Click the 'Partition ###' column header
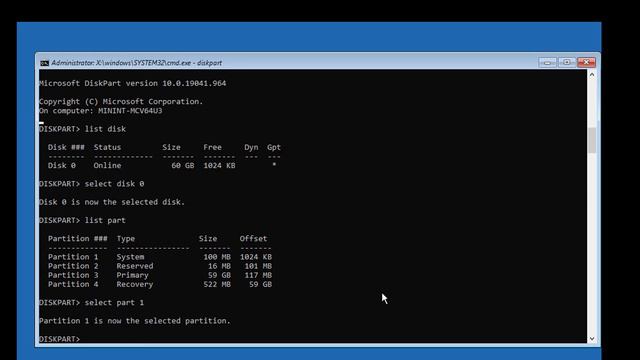 click(78, 239)
